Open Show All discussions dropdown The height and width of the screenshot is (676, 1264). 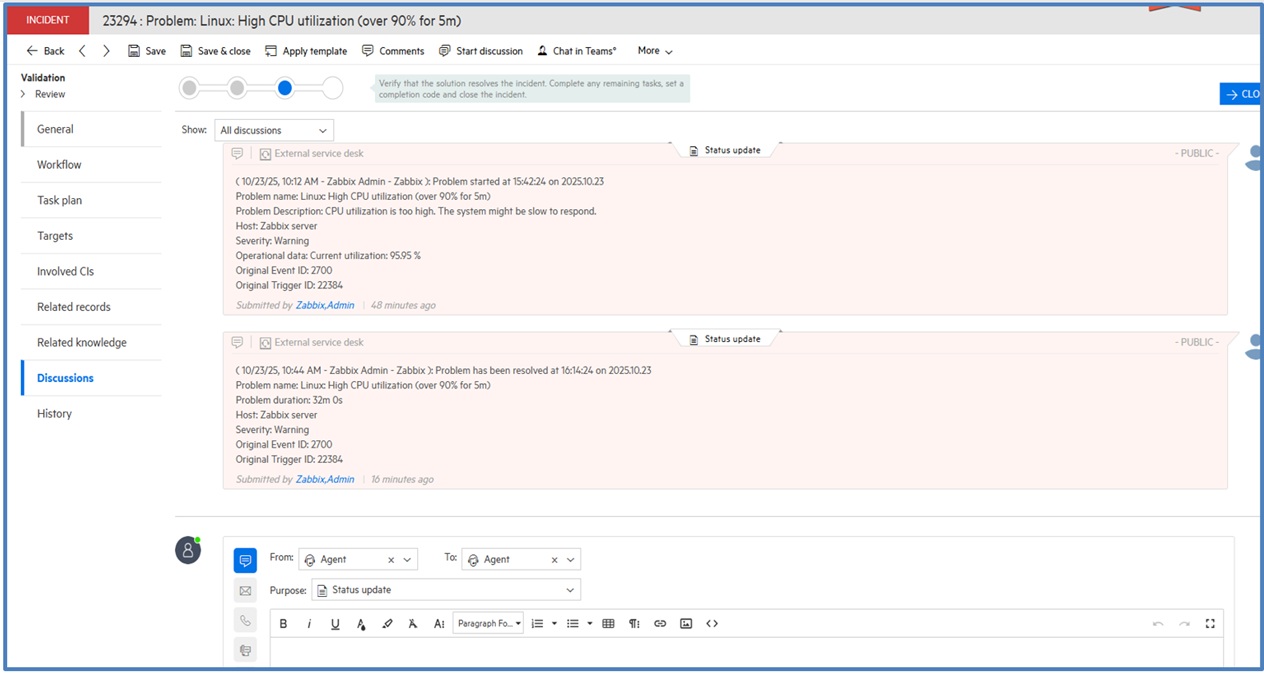click(274, 130)
